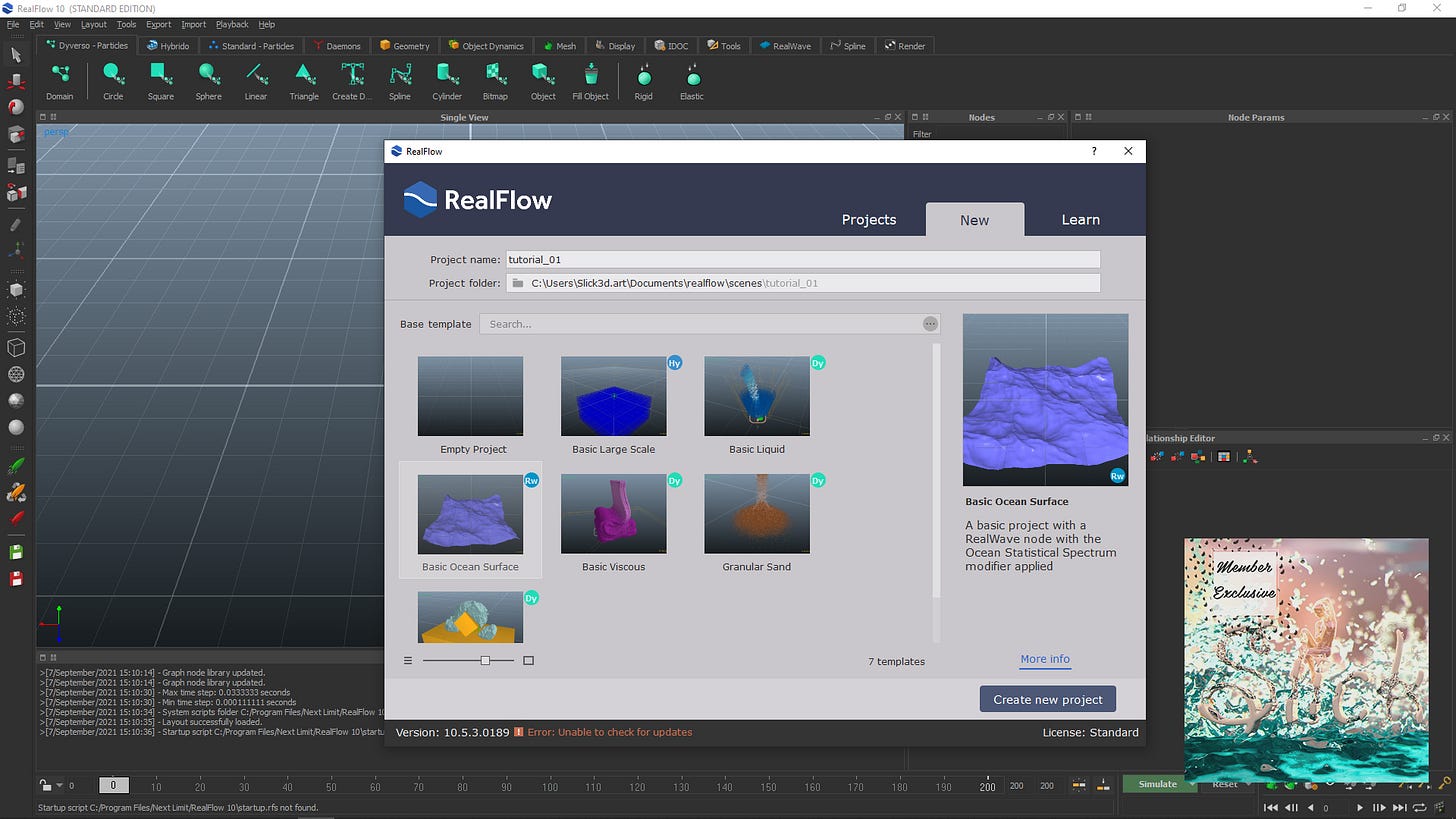Open the Learn tab in RealFlow dialog
Screen dimensions: 1456x819
pyautogui.click(x=1080, y=220)
